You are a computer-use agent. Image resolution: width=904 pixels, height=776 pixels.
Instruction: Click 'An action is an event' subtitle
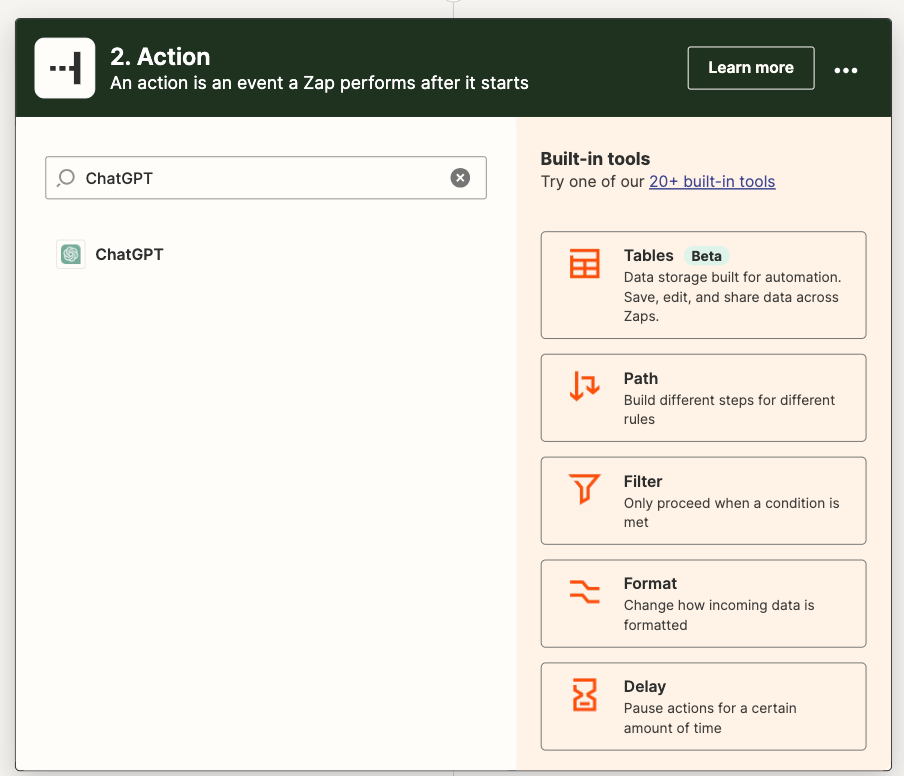319,83
